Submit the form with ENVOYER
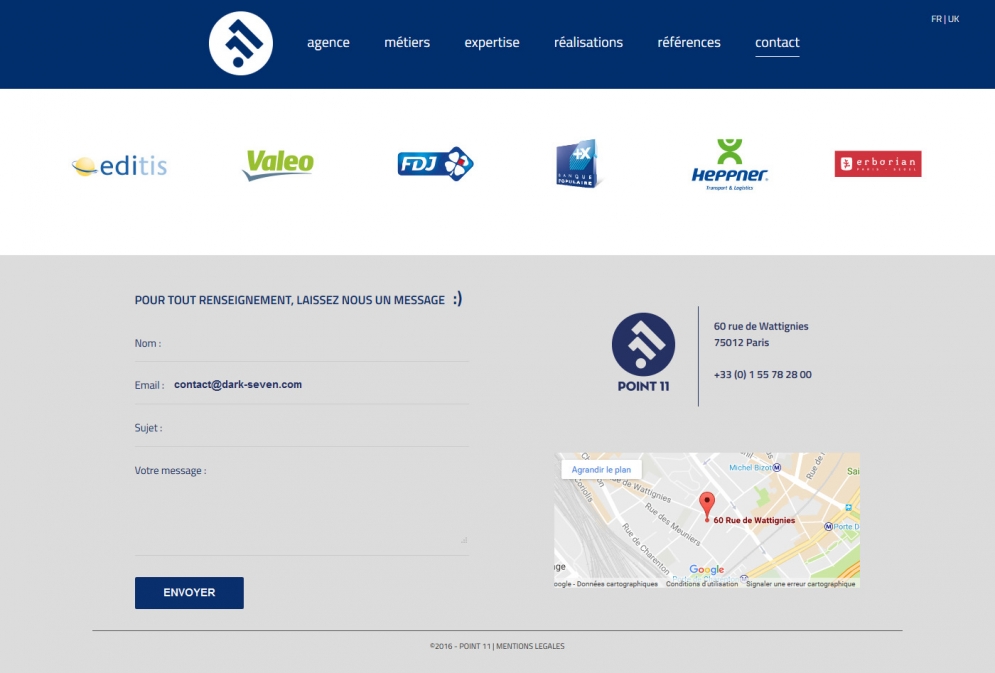Image resolution: width=995 pixels, height=673 pixels. click(189, 592)
